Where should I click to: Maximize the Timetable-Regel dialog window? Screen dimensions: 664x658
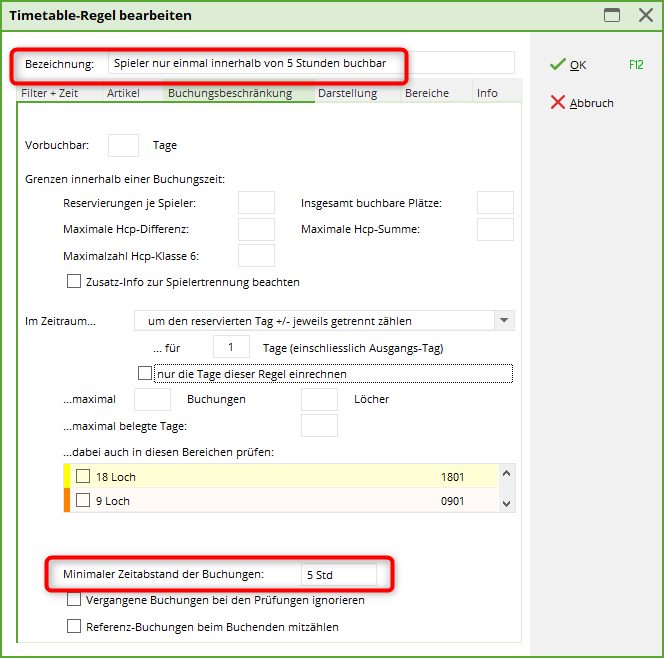612,15
